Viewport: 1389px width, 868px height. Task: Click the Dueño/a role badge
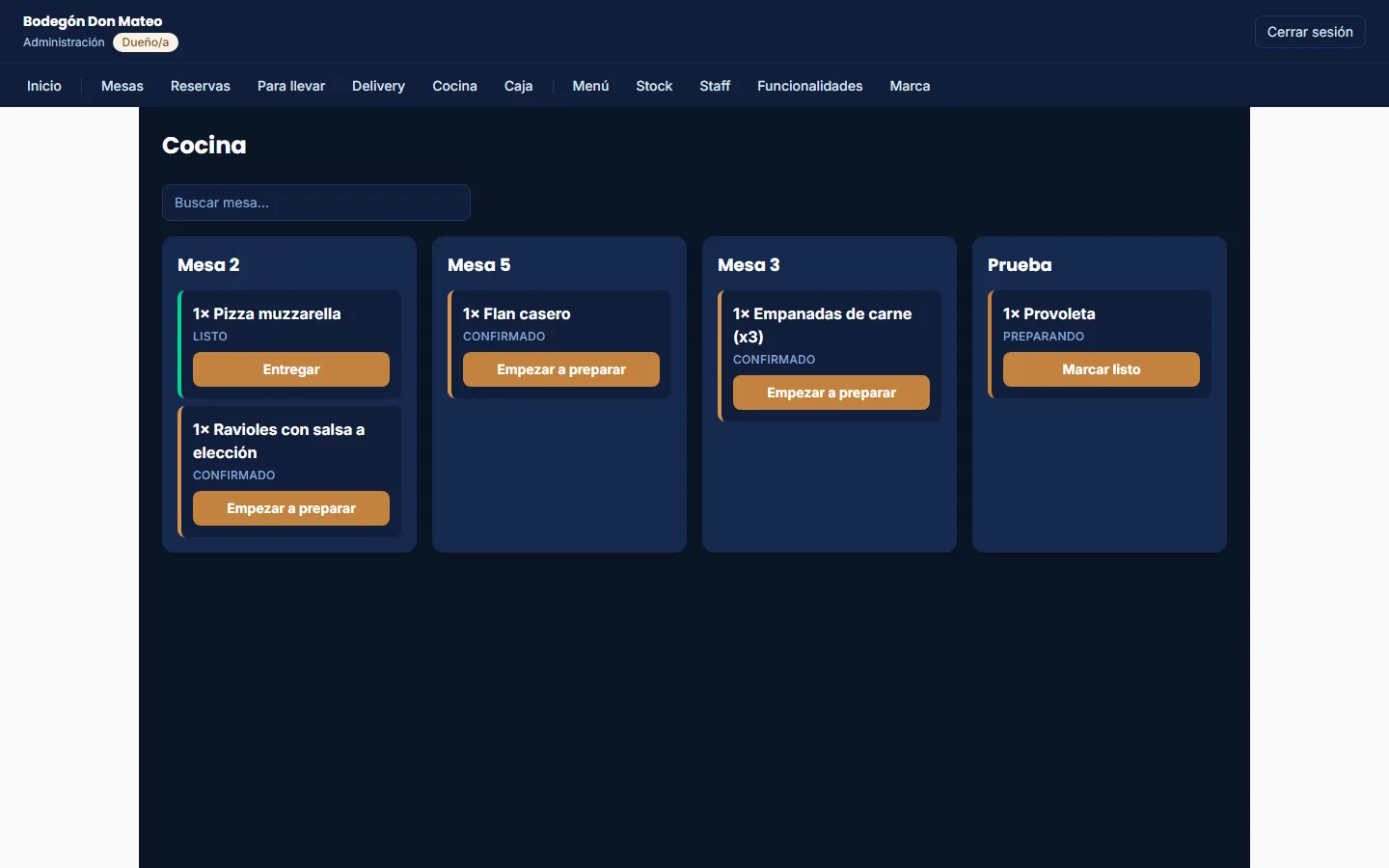pyautogui.click(x=146, y=42)
